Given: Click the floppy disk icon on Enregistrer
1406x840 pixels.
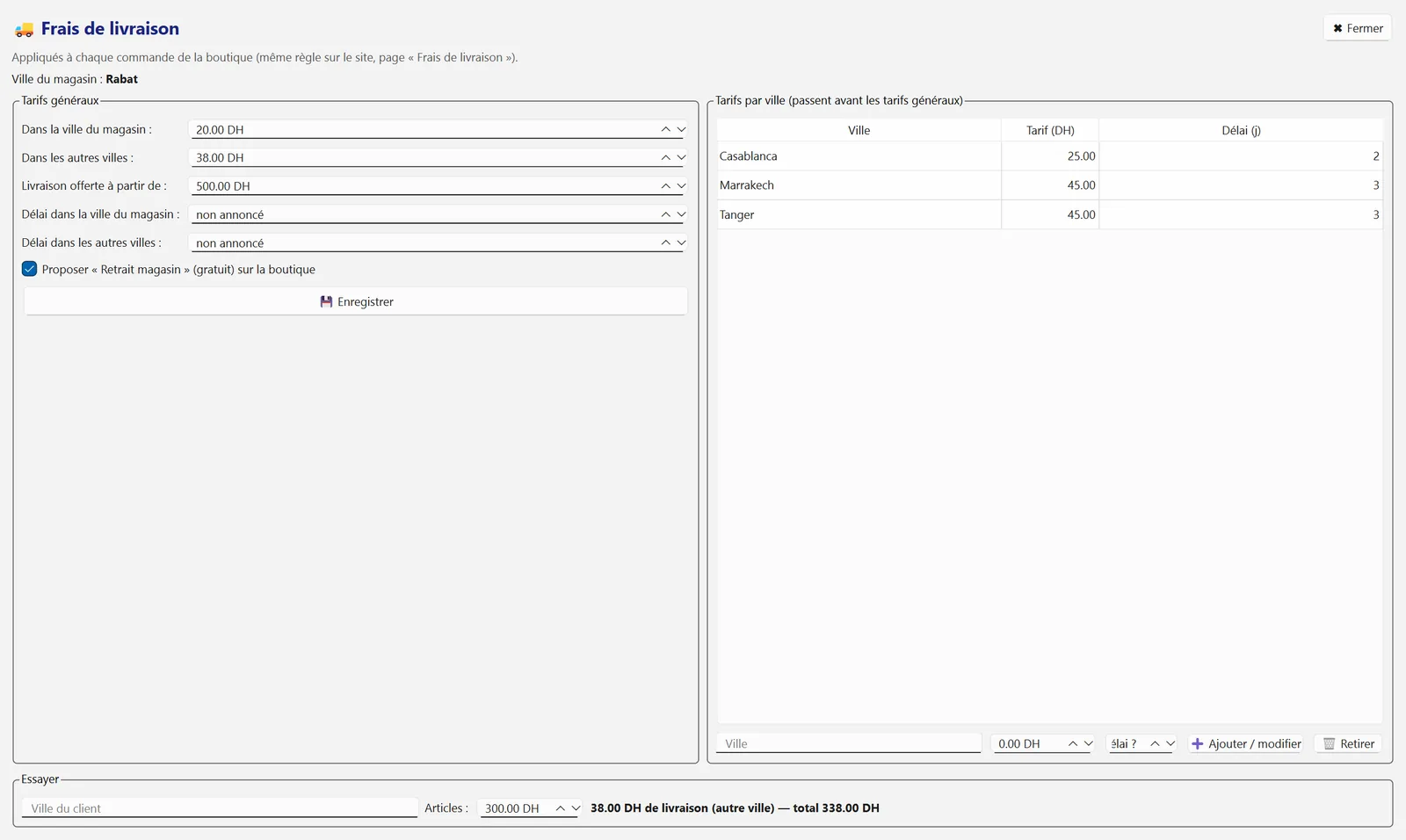Looking at the screenshot, I should tap(326, 301).
